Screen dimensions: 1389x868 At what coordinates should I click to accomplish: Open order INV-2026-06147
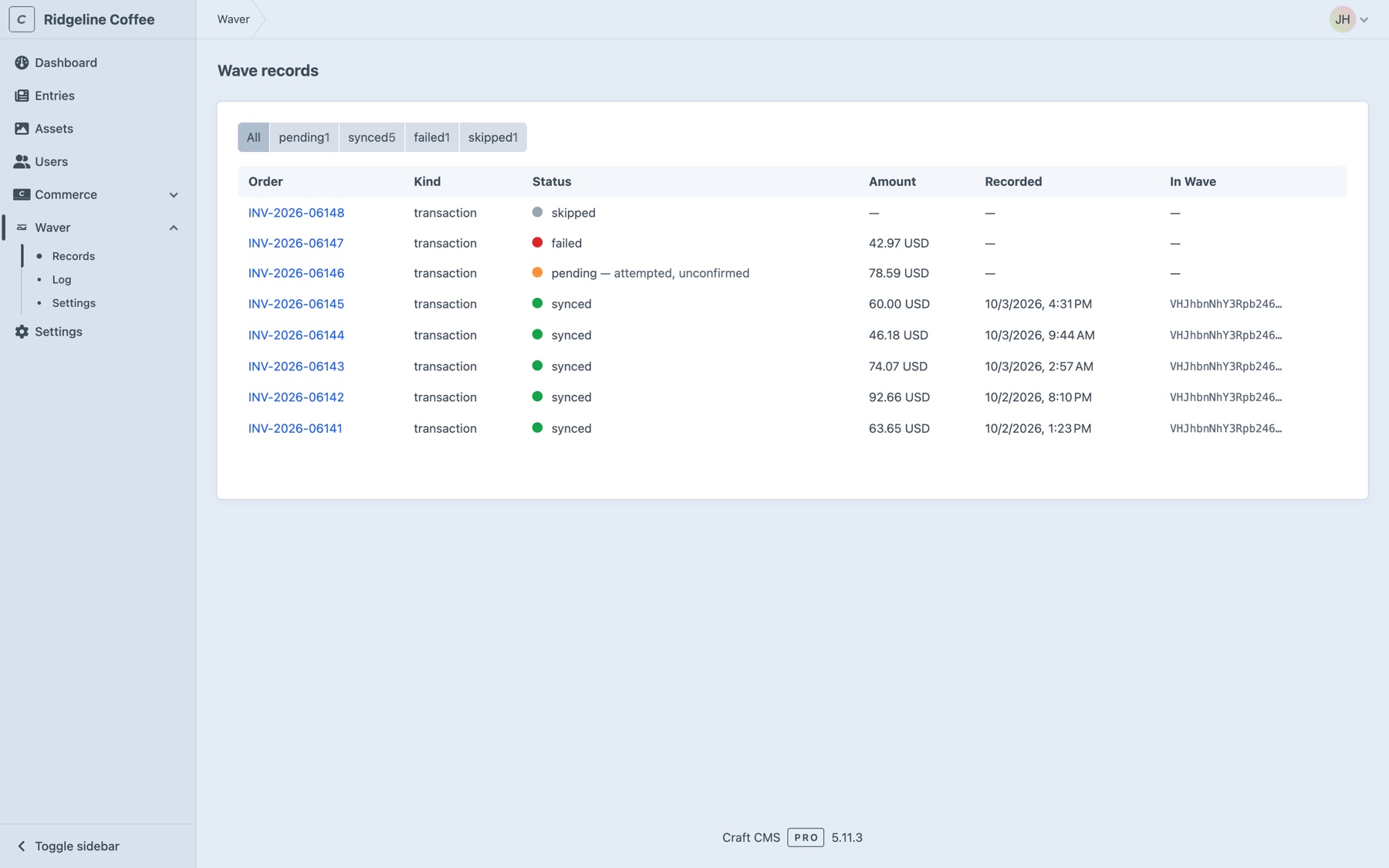296,243
